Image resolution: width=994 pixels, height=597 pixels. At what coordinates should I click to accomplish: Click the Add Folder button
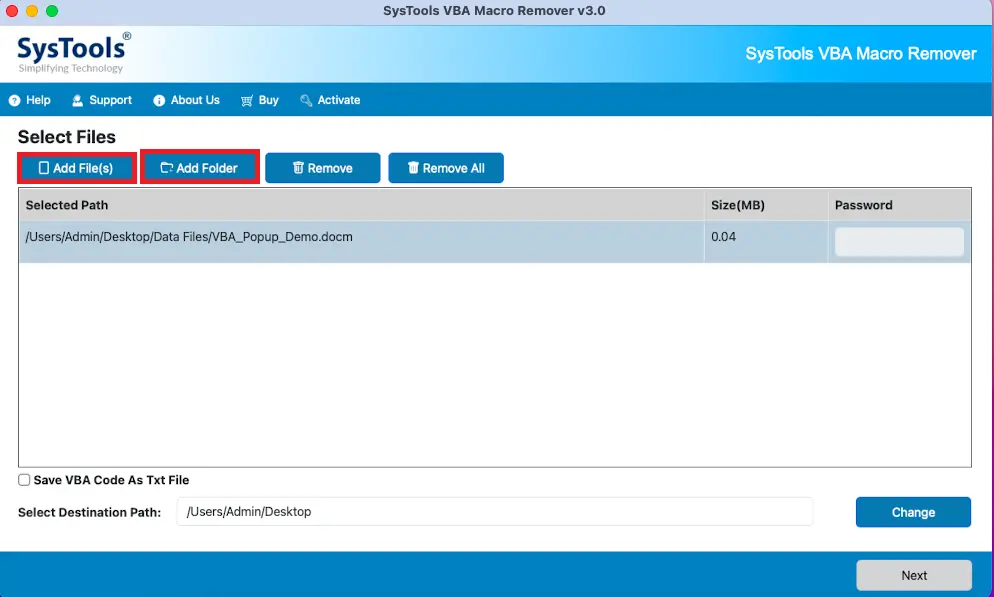point(200,168)
